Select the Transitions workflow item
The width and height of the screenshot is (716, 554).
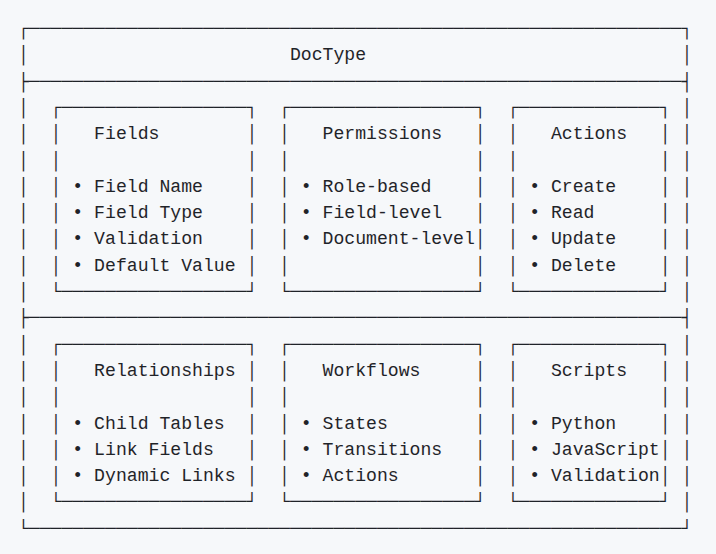382,449
